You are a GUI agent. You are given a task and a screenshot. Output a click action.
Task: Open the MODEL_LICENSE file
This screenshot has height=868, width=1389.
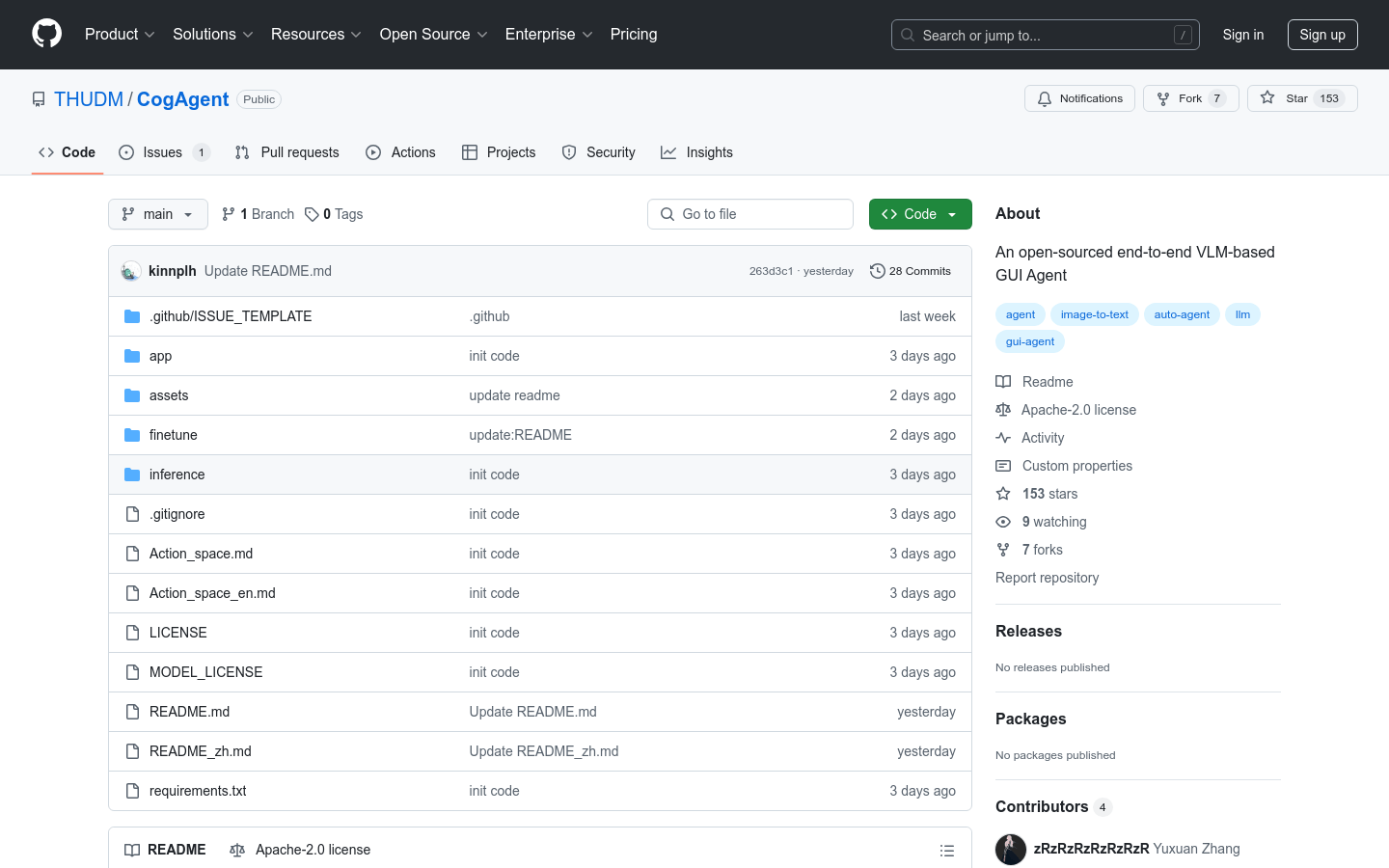(x=205, y=672)
